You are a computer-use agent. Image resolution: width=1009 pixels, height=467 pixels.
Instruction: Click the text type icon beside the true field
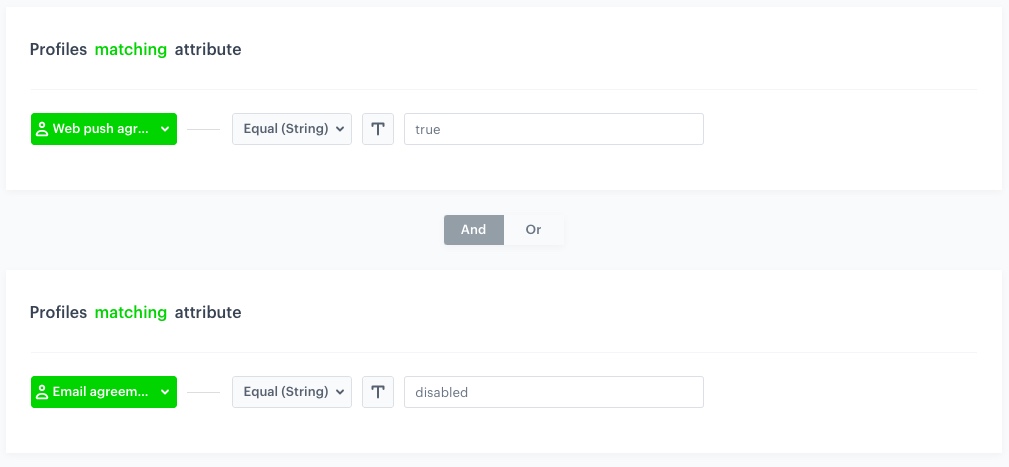[378, 129]
